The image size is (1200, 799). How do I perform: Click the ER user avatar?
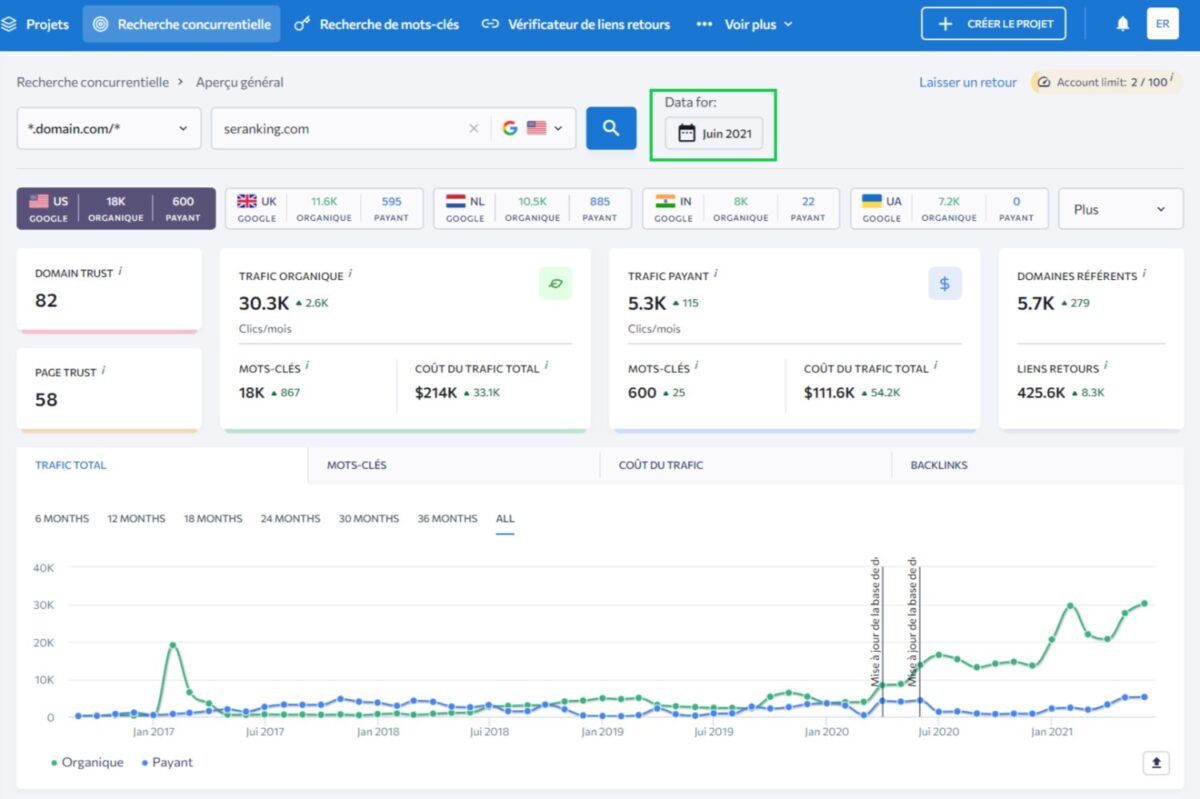click(1162, 24)
